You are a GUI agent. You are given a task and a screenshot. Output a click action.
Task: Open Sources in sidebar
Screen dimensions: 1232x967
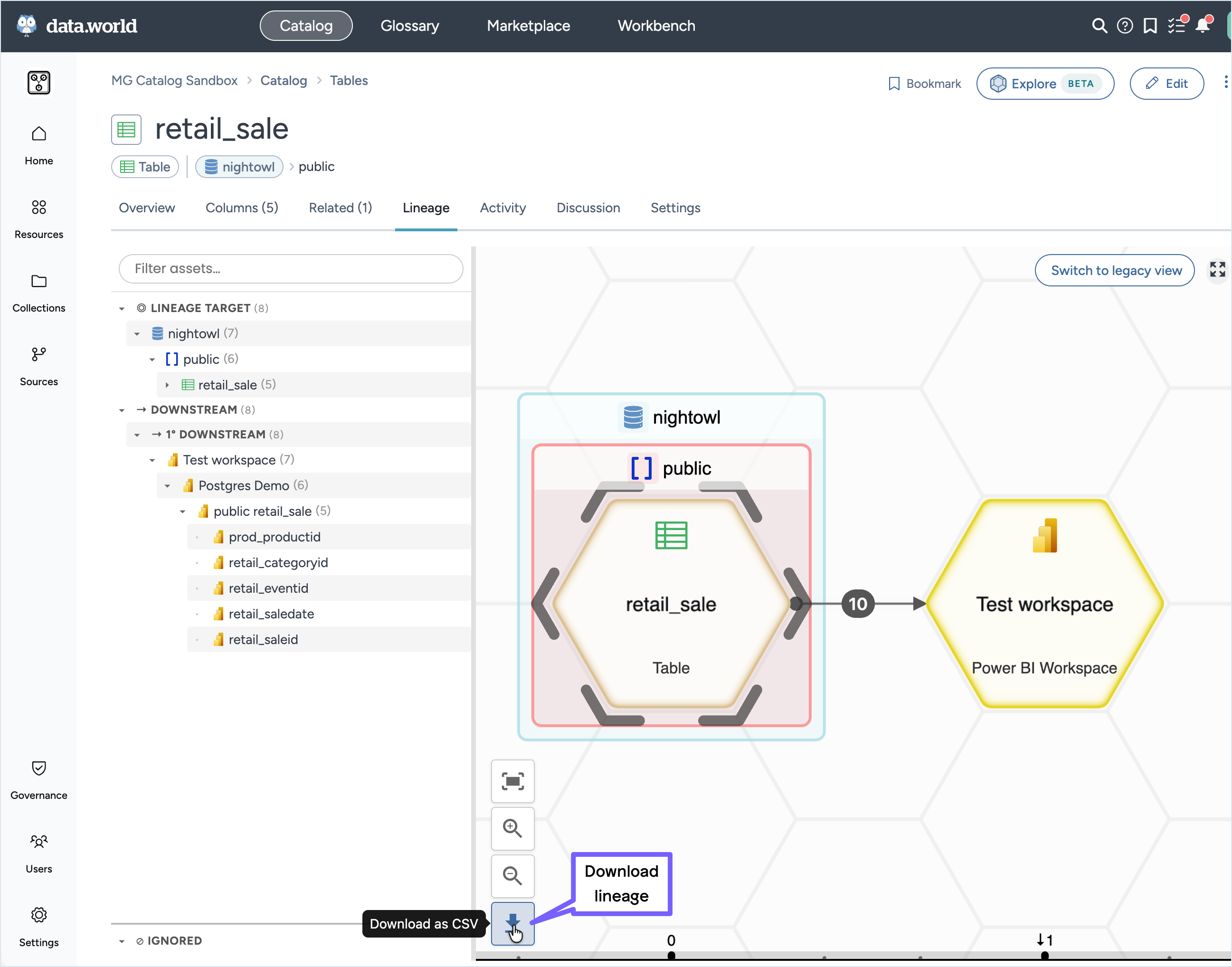(38, 367)
